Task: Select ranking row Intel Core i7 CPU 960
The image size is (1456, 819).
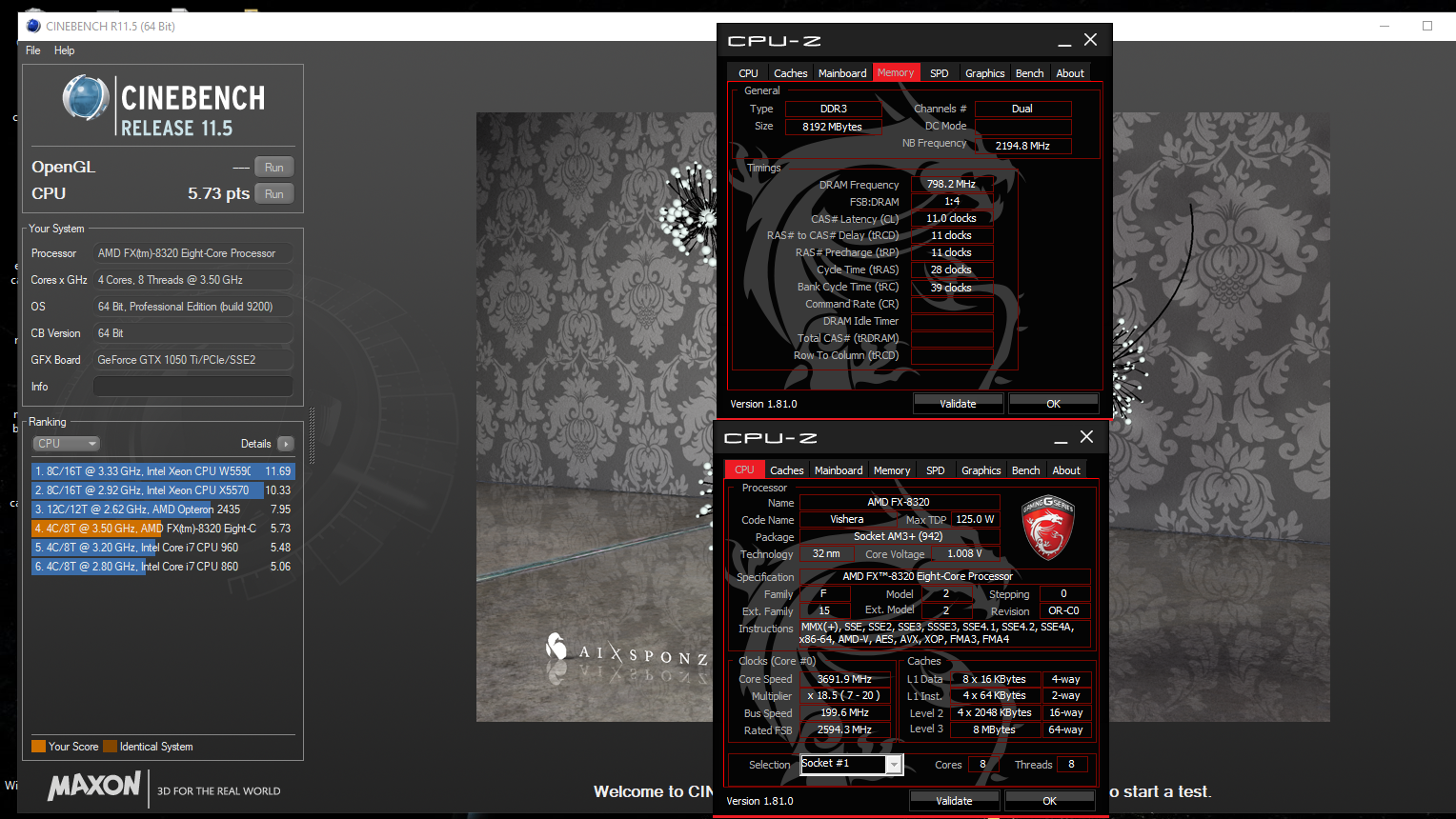Action: click(163, 548)
